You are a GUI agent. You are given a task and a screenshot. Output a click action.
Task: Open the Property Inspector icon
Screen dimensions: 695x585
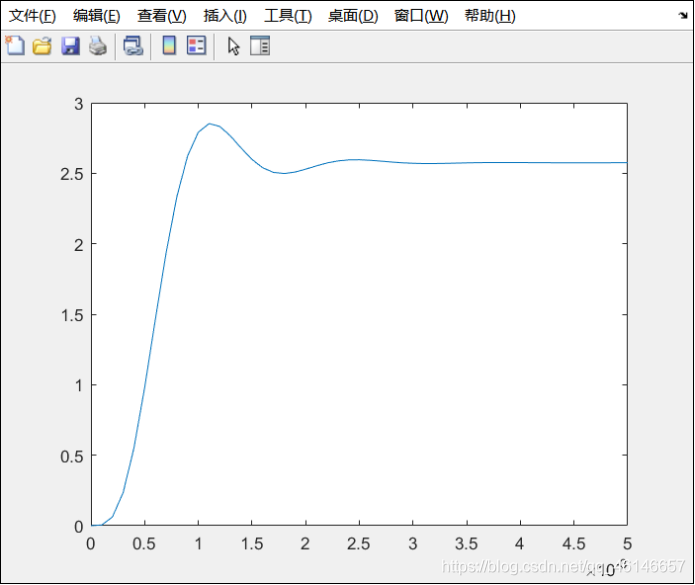point(260,46)
